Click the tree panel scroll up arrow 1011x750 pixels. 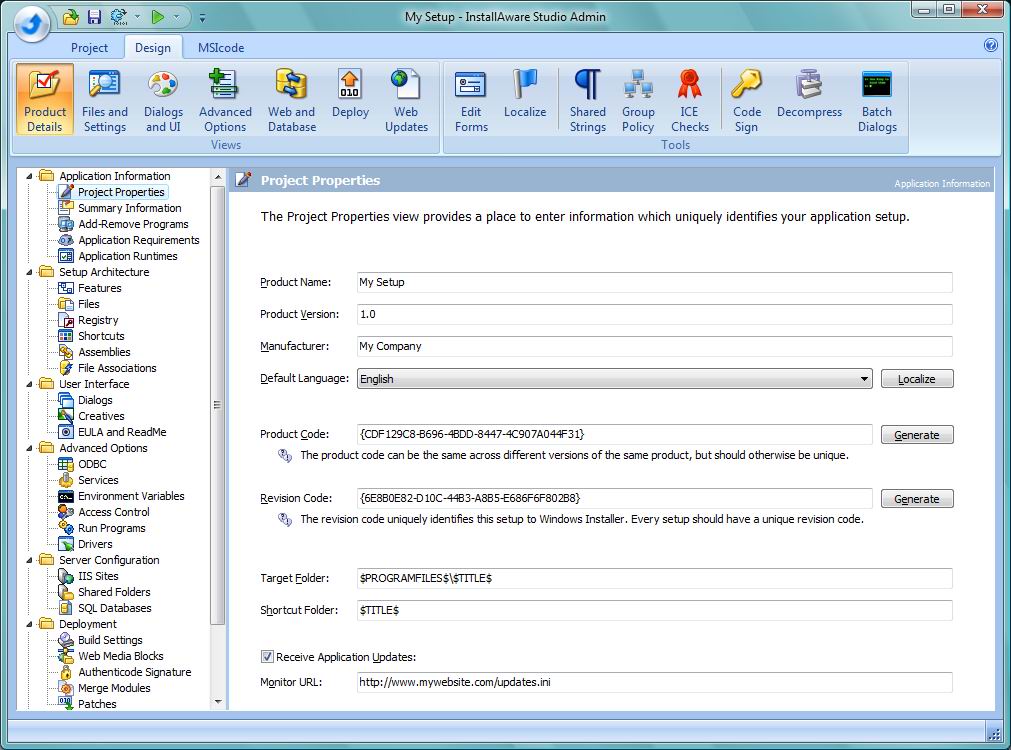coord(218,177)
